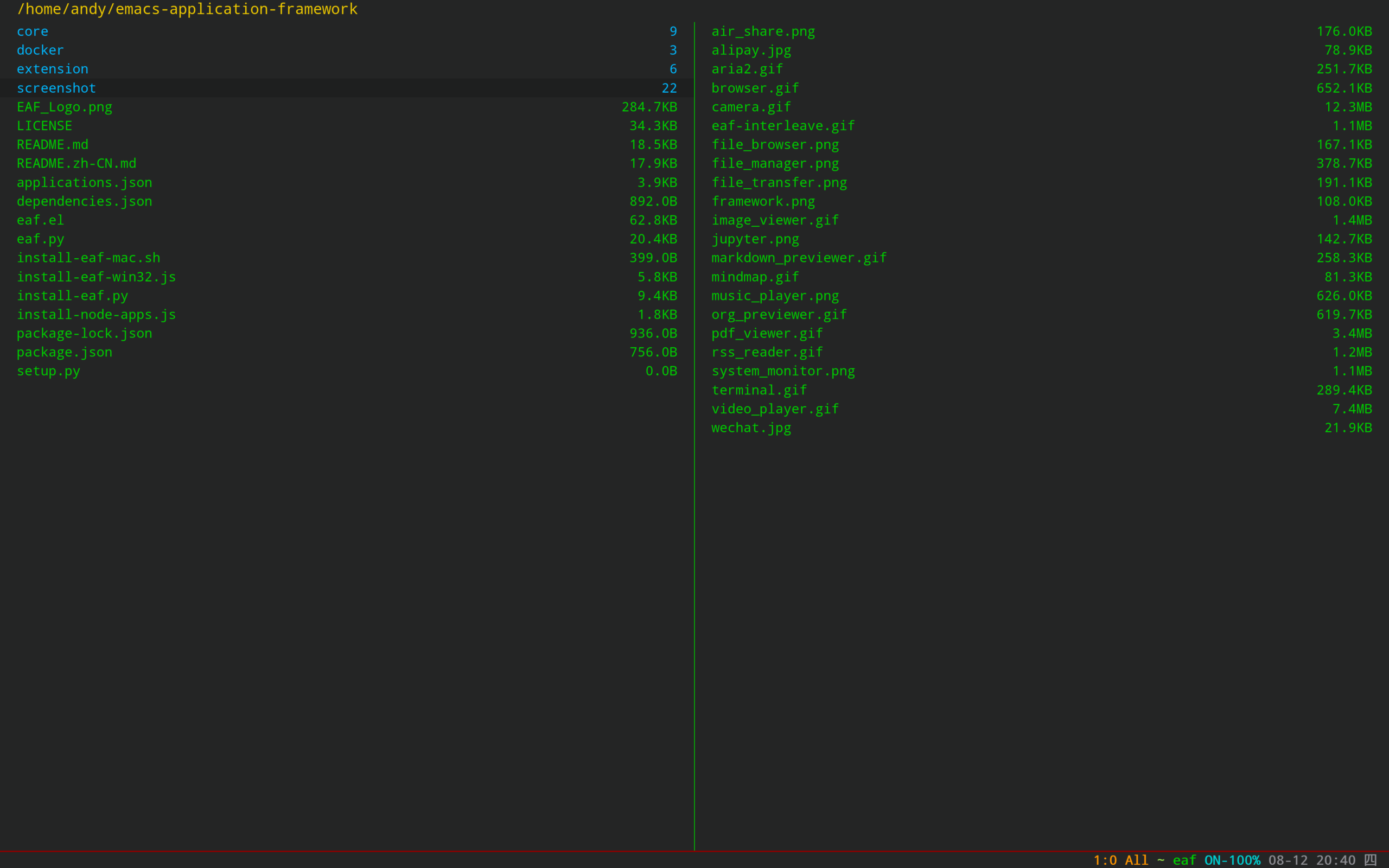Select the highlighted screenshot folder
The image size is (1389, 868).
pos(56,88)
